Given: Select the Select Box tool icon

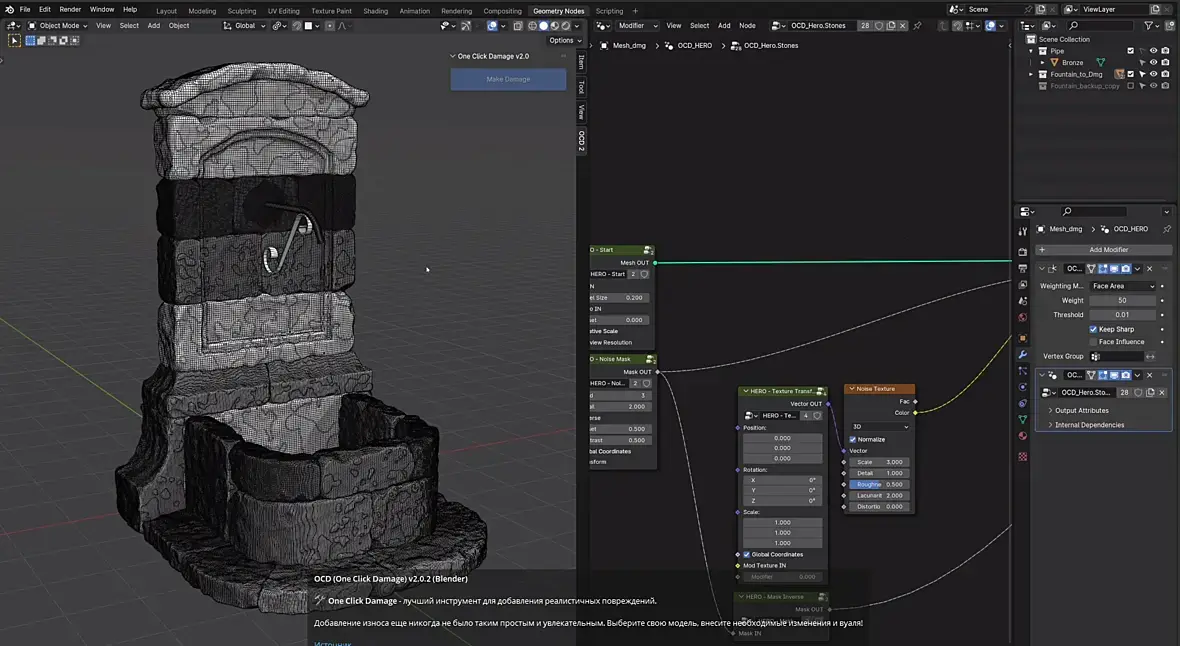Looking at the screenshot, I should click(14, 41).
